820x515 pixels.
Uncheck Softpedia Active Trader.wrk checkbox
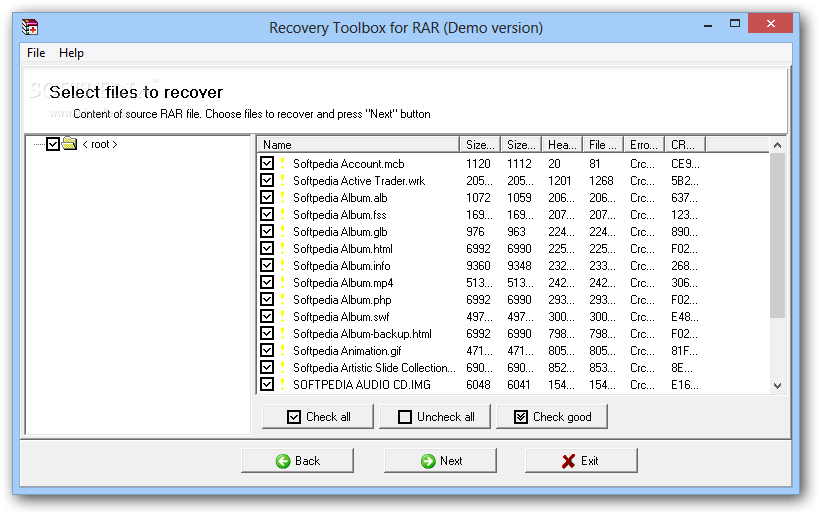click(x=267, y=180)
